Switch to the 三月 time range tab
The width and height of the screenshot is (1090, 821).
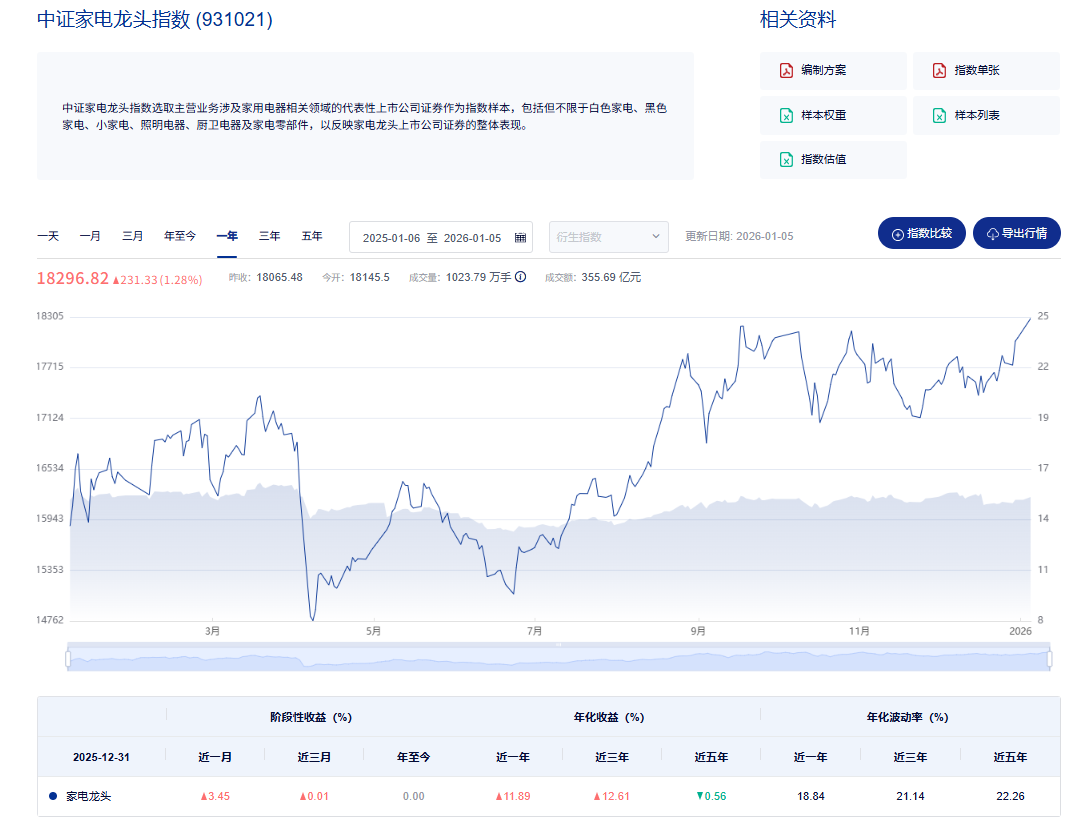coord(133,236)
